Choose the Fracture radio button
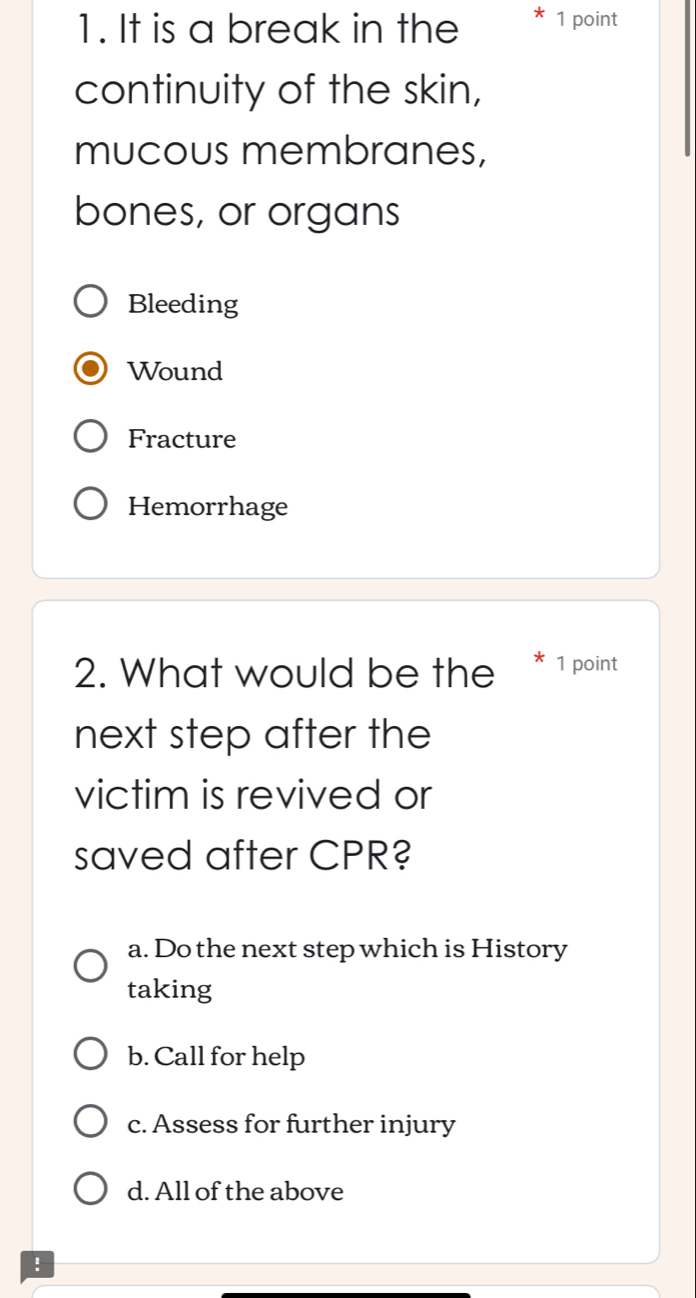Viewport: 696px width, 1298px height. 91,438
